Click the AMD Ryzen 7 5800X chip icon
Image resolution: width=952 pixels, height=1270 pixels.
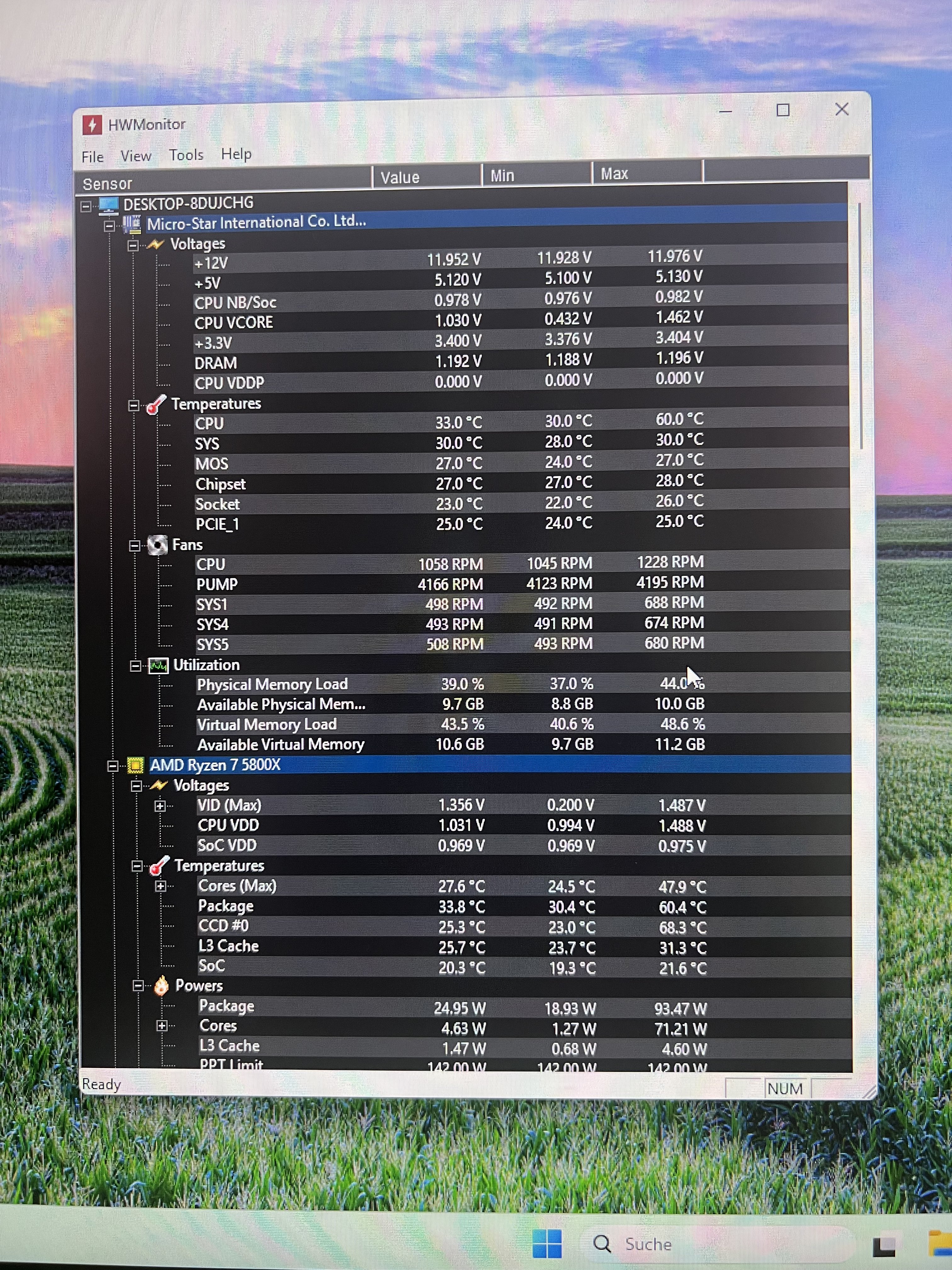click(135, 765)
